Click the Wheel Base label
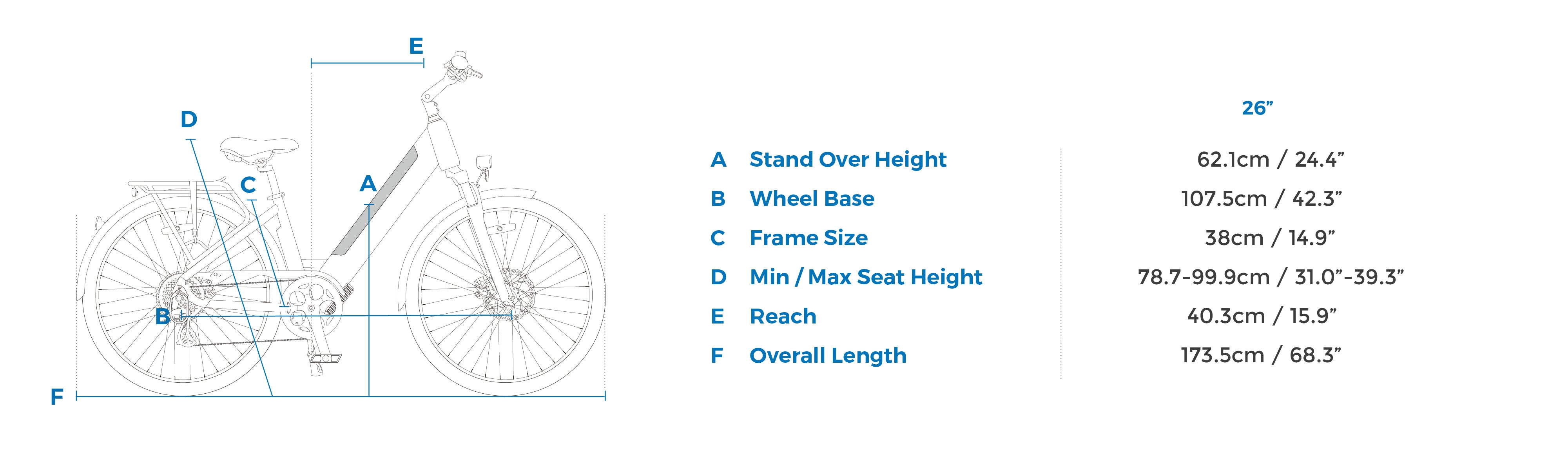Screen dimensions: 1568x458 811,198
